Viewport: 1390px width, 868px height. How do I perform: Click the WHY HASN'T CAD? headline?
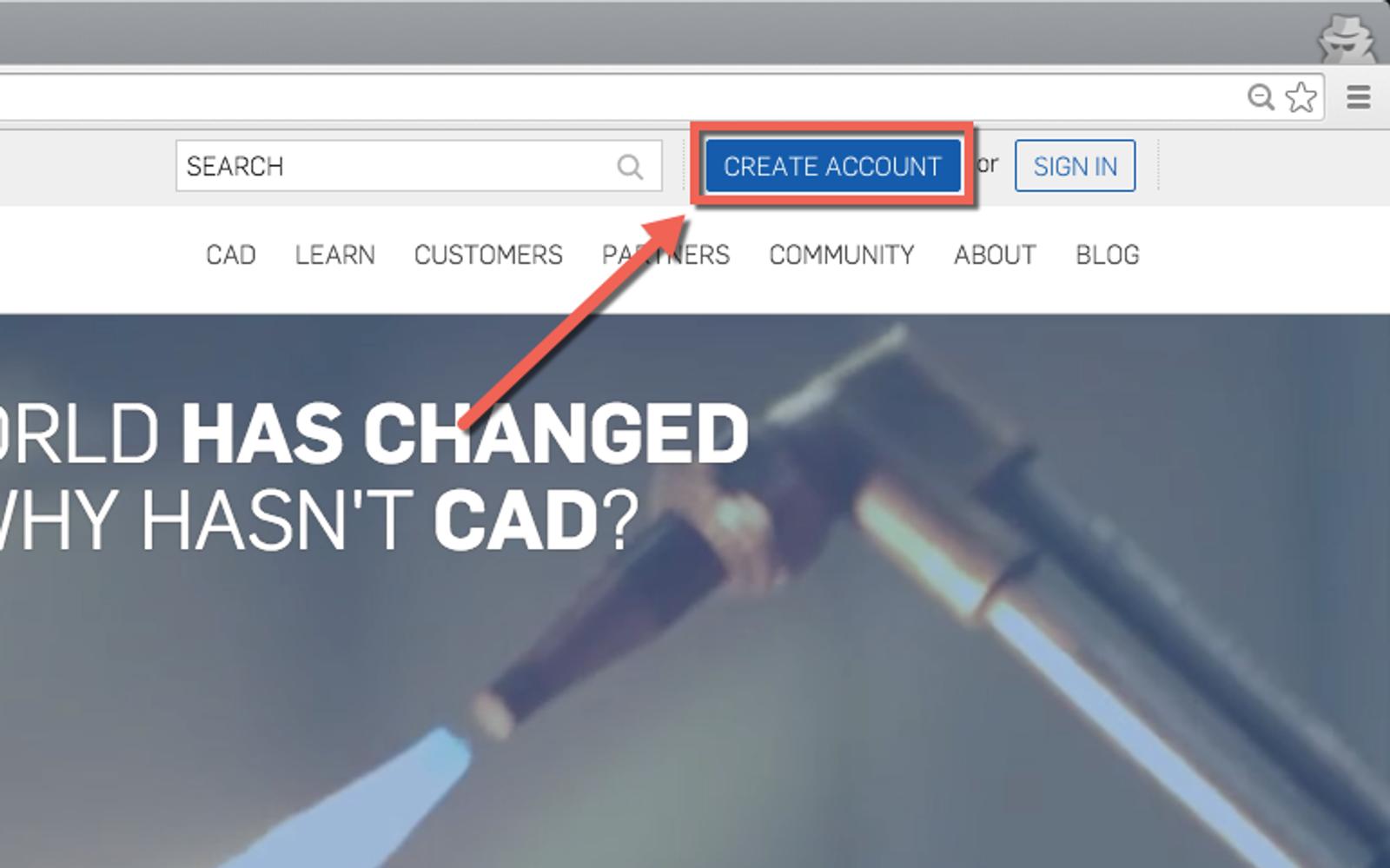(x=317, y=520)
